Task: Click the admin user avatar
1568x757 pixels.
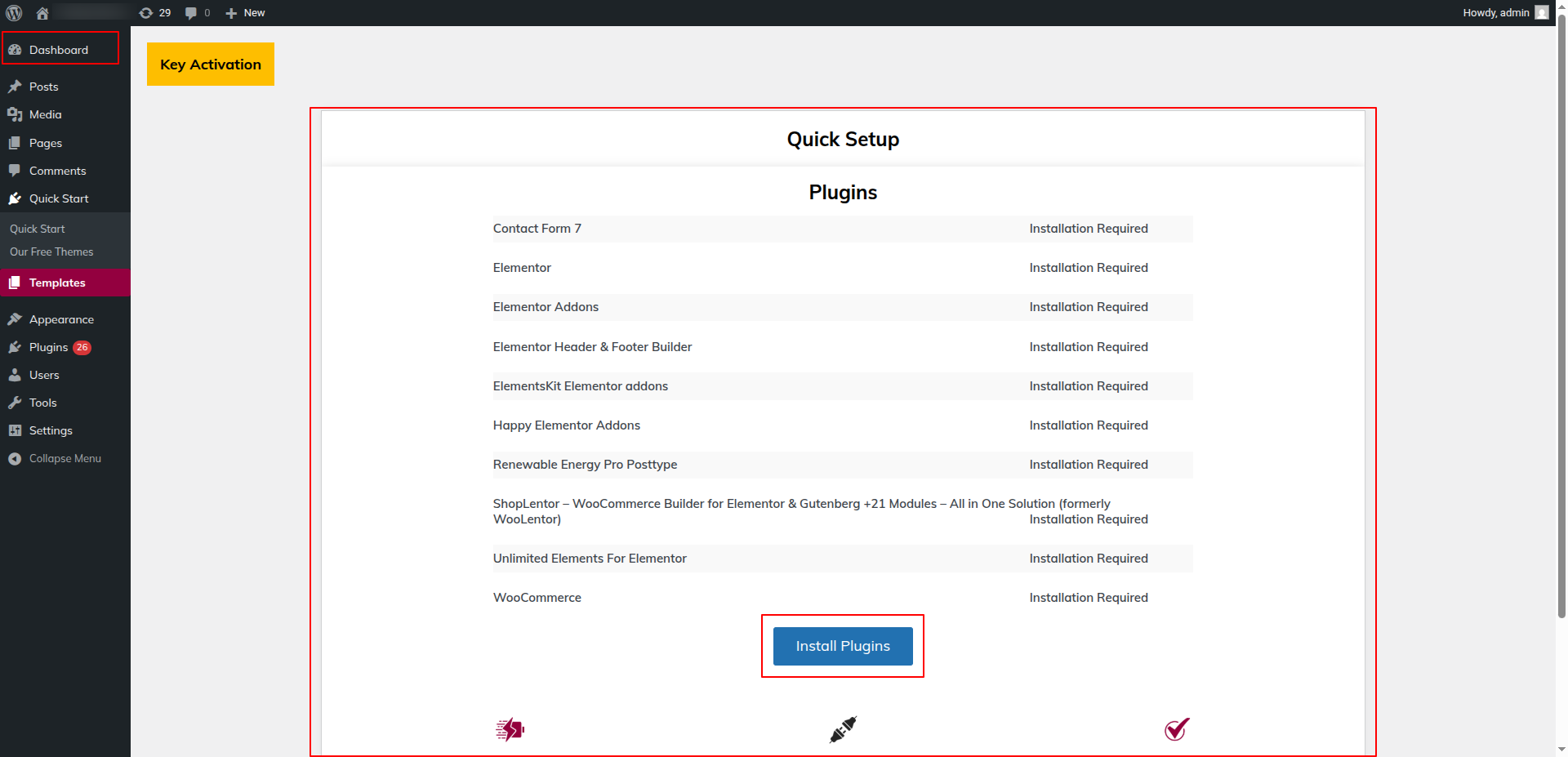Action: point(1541,13)
